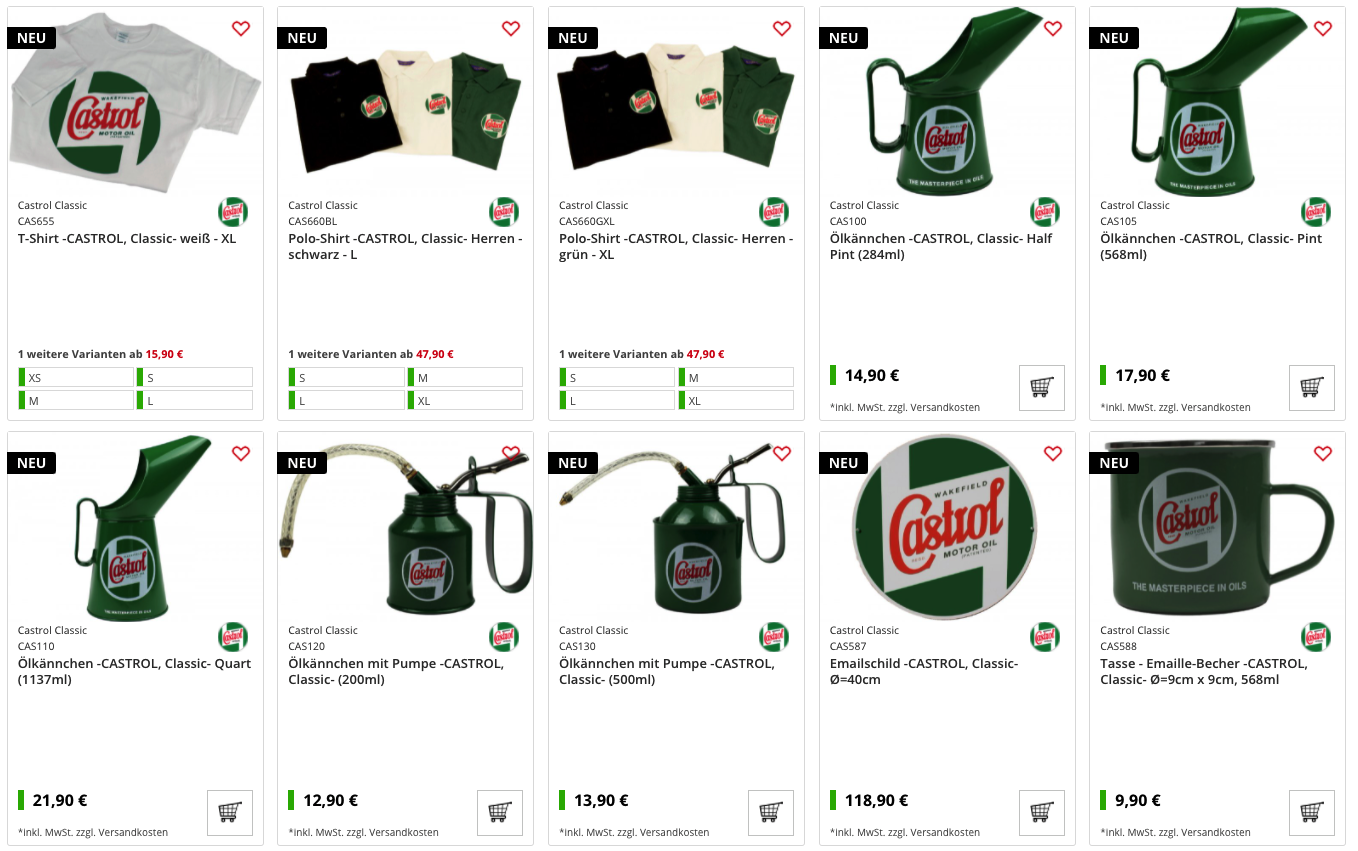The image size is (1358, 851).
Task: Add Quart (1137ml) oil can to cart
Action: point(229,812)
